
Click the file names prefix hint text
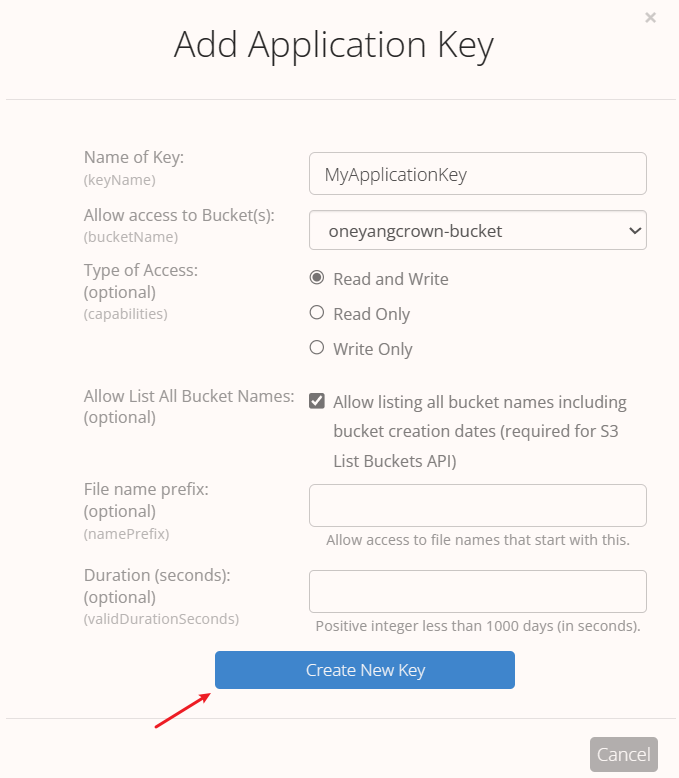pos(478,540)
